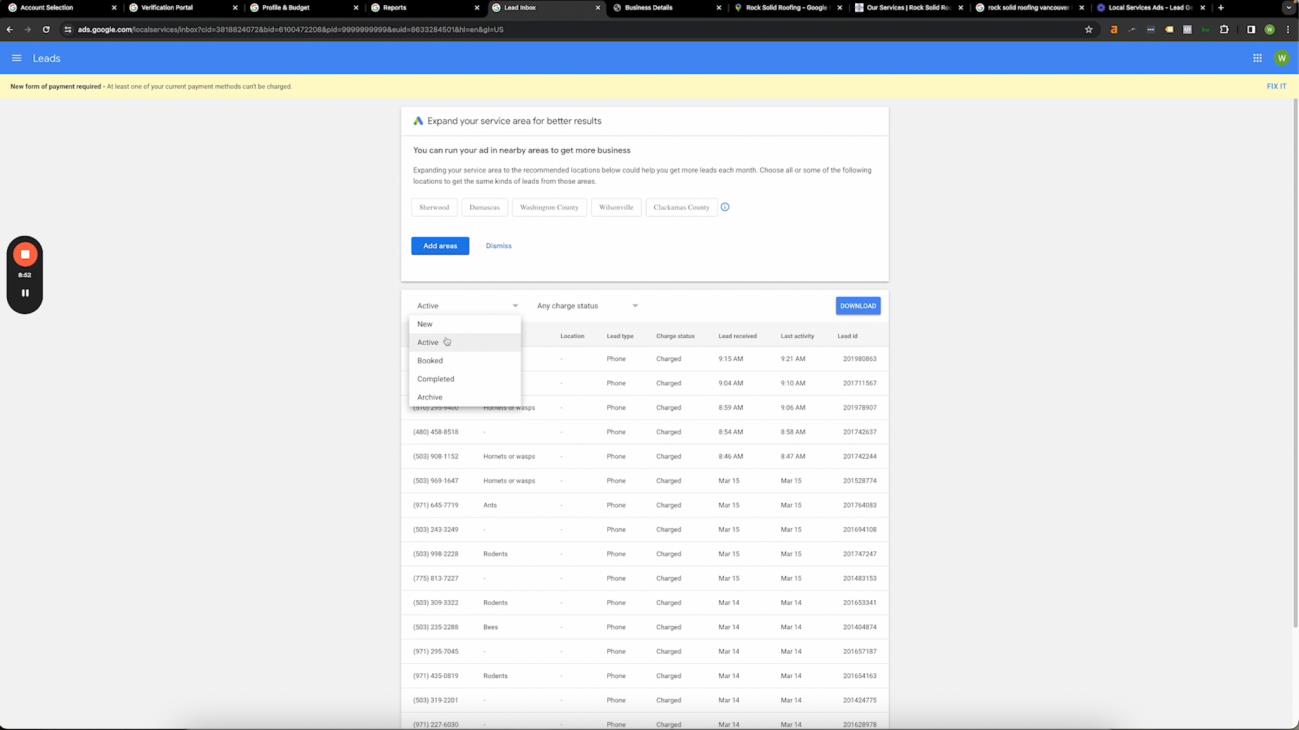Switch to the Business Details tab

point(666,8)
